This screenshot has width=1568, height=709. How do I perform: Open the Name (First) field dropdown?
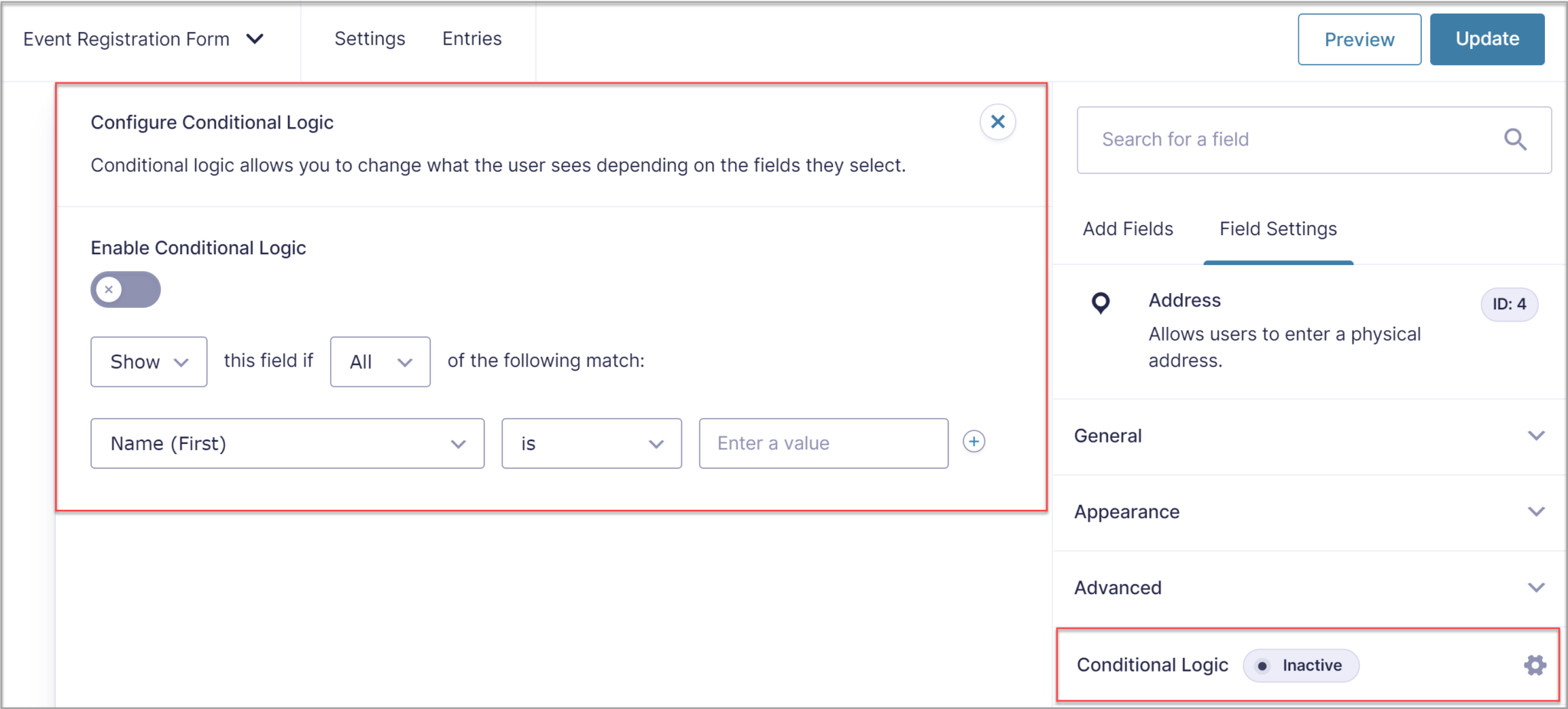287,443
